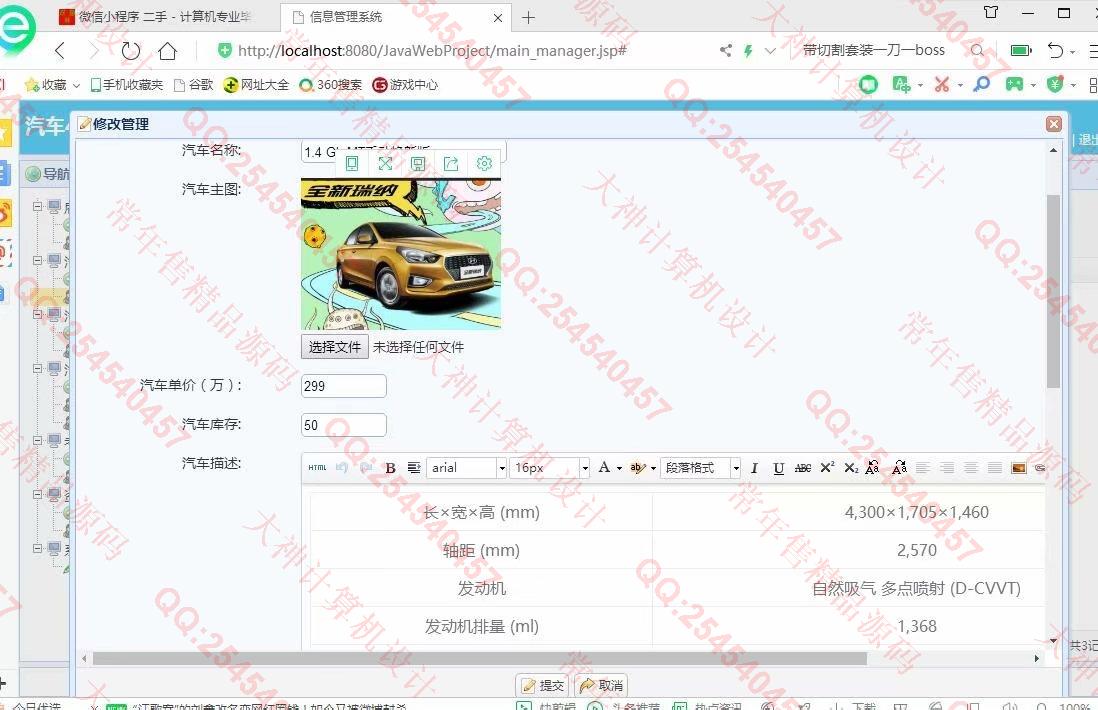Screen dimensions: 1098x710
Task: Collapse the last navigation tree node
Action: pyautogui.click(x=38, y=548)
